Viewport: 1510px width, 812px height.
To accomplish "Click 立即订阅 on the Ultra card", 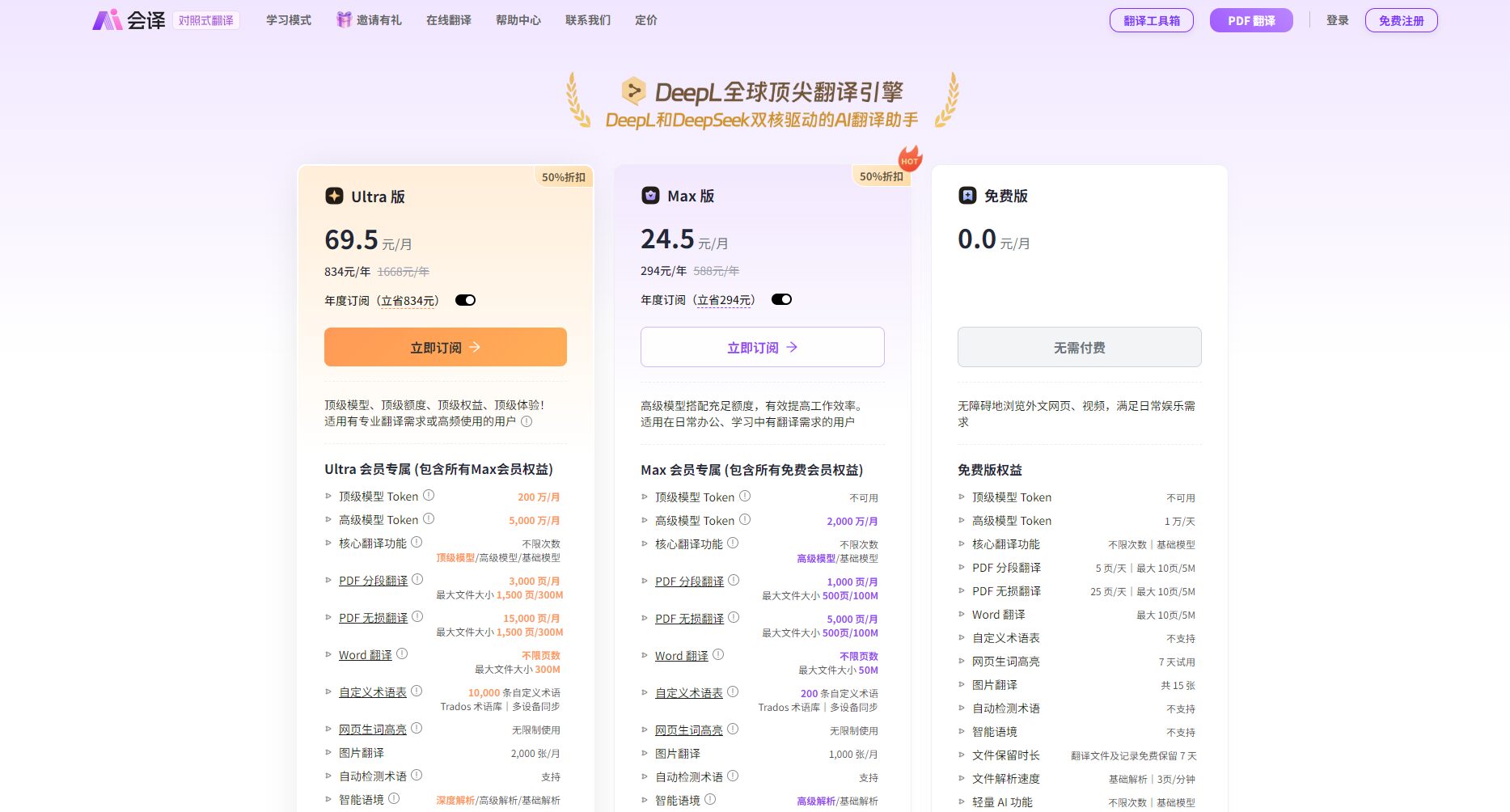I will click(x=445, y=347).
